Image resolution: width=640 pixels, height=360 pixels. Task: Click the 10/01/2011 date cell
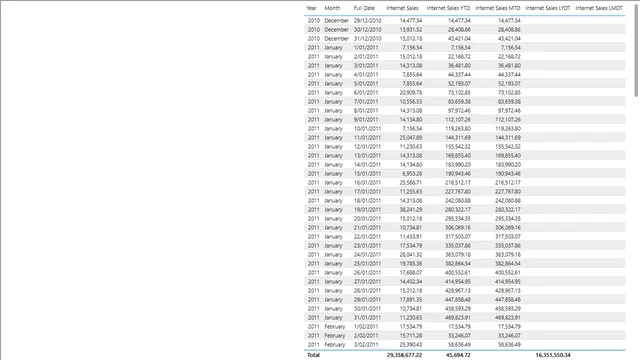coord(367,129)
